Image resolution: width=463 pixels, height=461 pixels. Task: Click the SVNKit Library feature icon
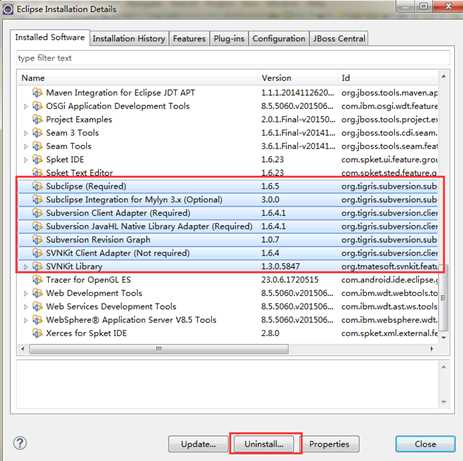pos(37,266)
